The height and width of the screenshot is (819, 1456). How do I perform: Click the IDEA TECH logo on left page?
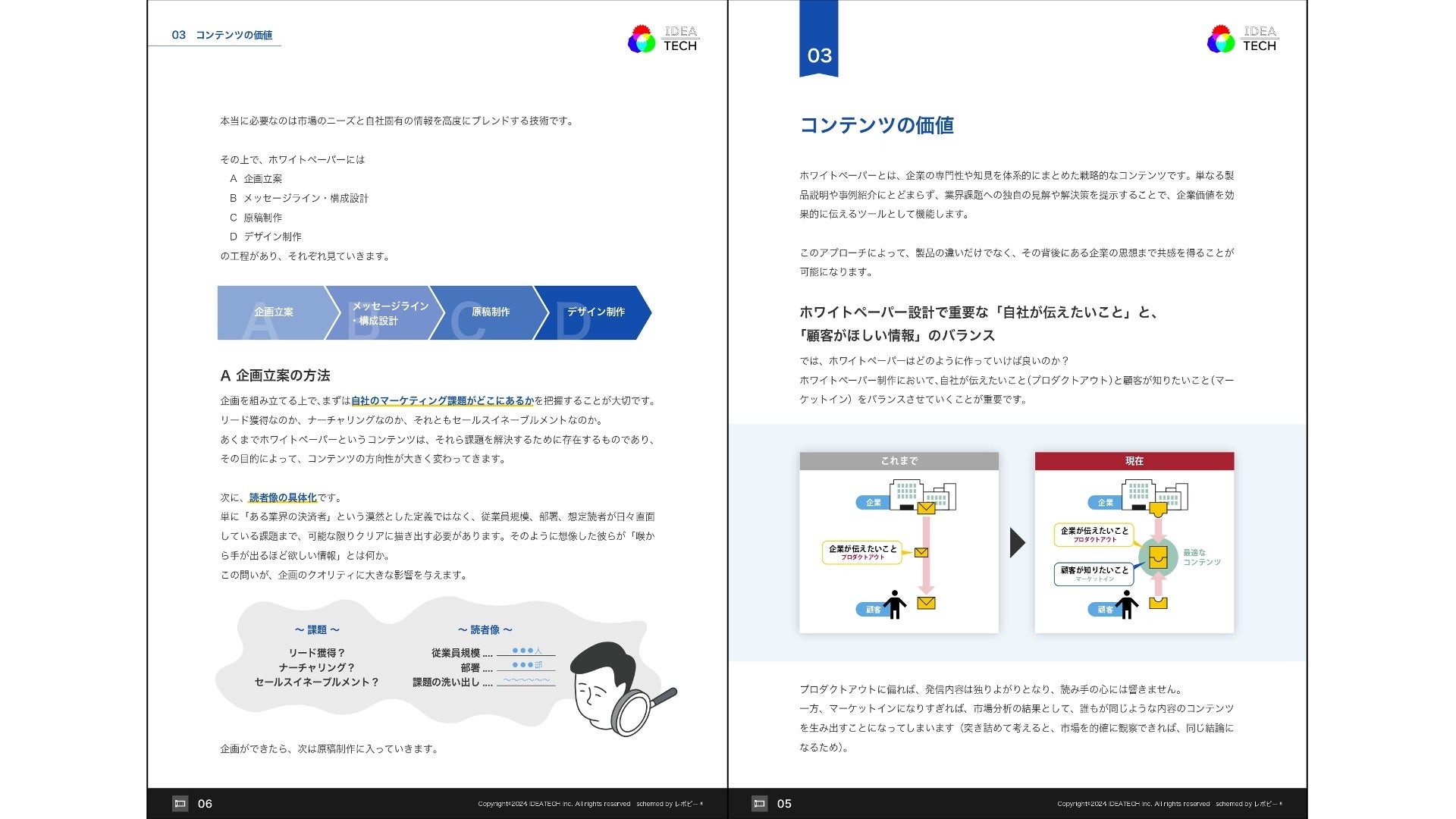pos(662,39)
